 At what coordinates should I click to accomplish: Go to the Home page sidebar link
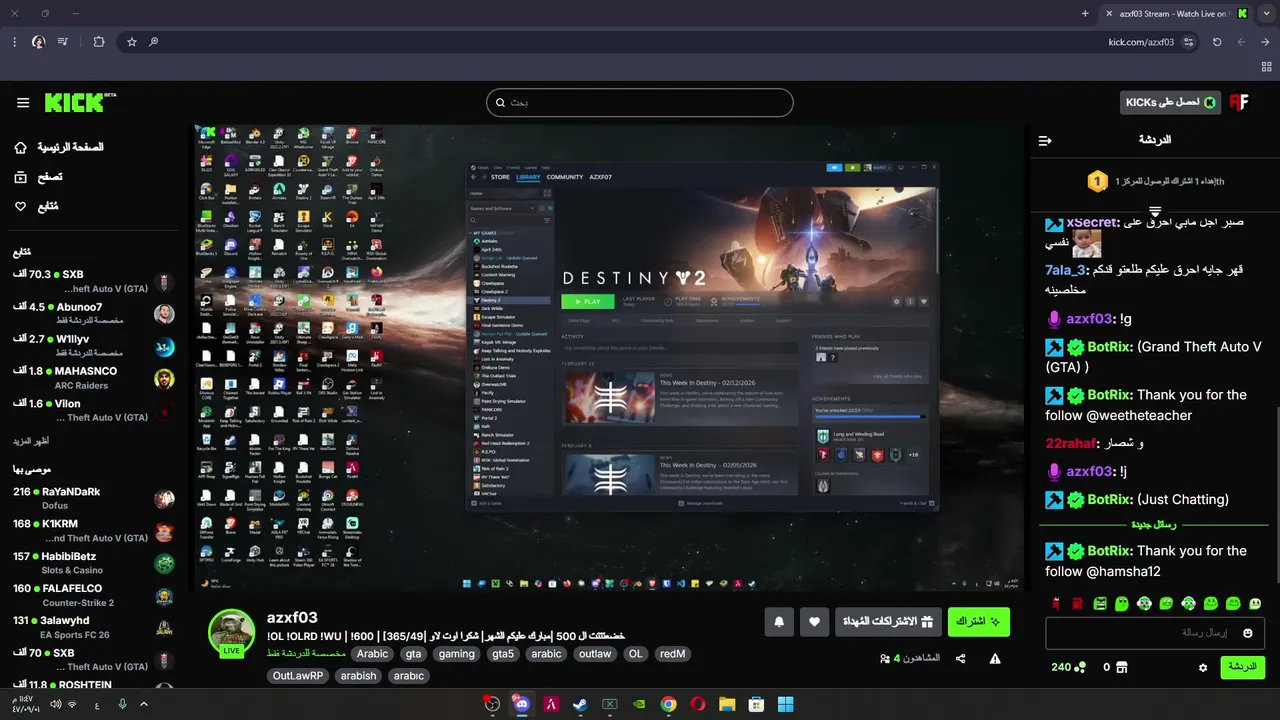(x=59, y=147)
